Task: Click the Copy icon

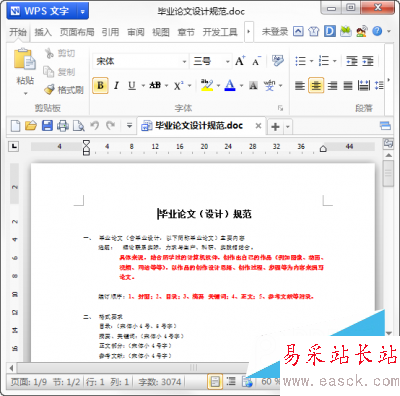Action: [x=49, y=71]
